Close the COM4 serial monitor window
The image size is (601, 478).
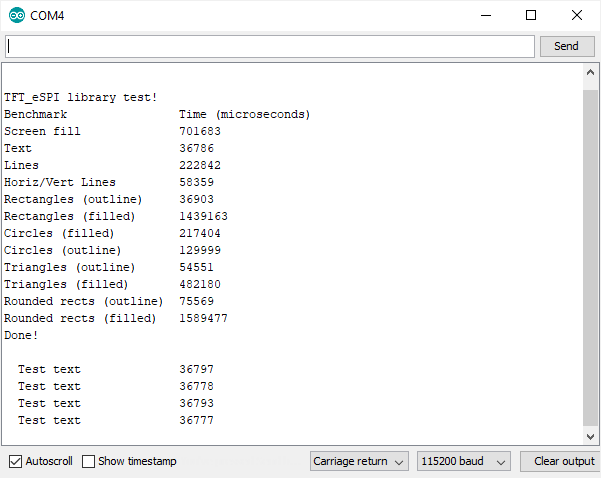click(577, 15)
